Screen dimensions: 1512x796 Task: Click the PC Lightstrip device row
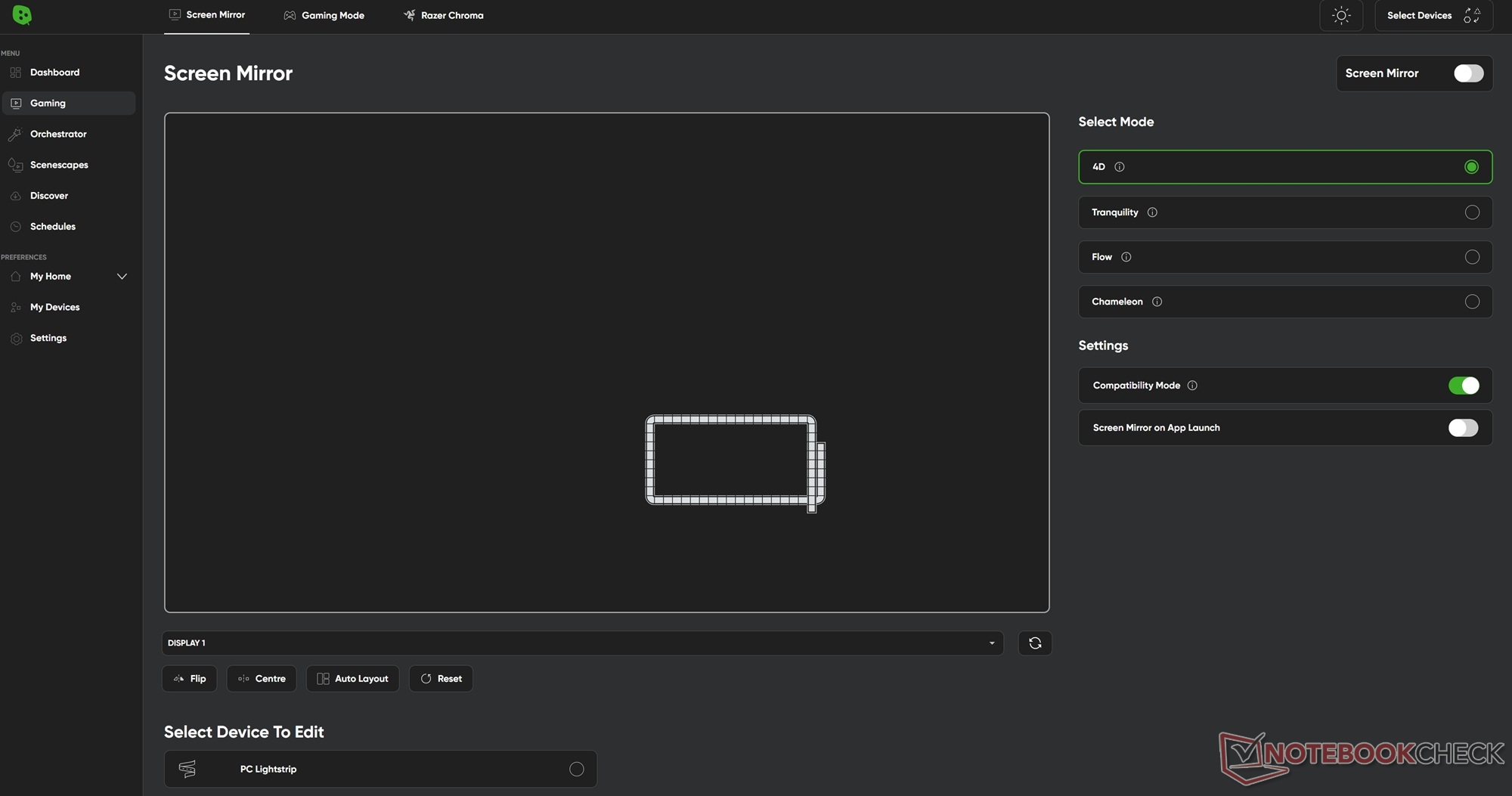point(380,769)
